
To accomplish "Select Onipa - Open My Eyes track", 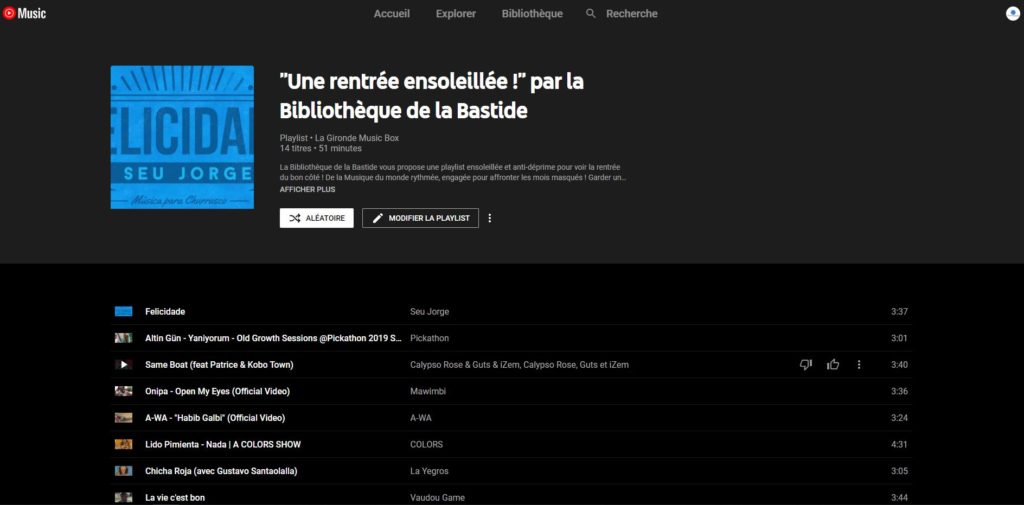I will 217,391.
